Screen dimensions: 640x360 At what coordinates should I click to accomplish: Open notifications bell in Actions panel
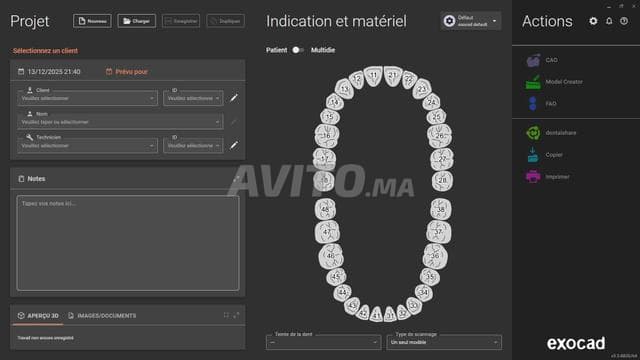click(609, 21)
